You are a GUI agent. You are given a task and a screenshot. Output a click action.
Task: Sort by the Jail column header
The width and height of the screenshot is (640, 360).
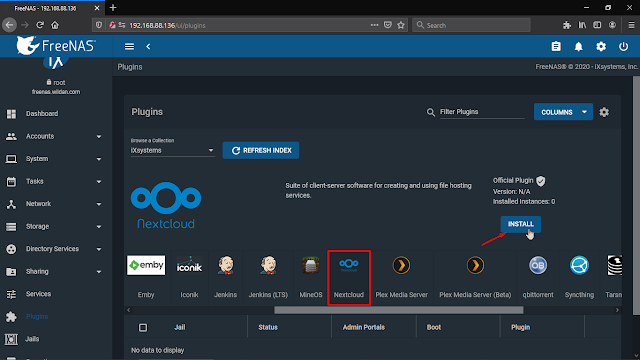pyautogui.click(x=180, y=327)
